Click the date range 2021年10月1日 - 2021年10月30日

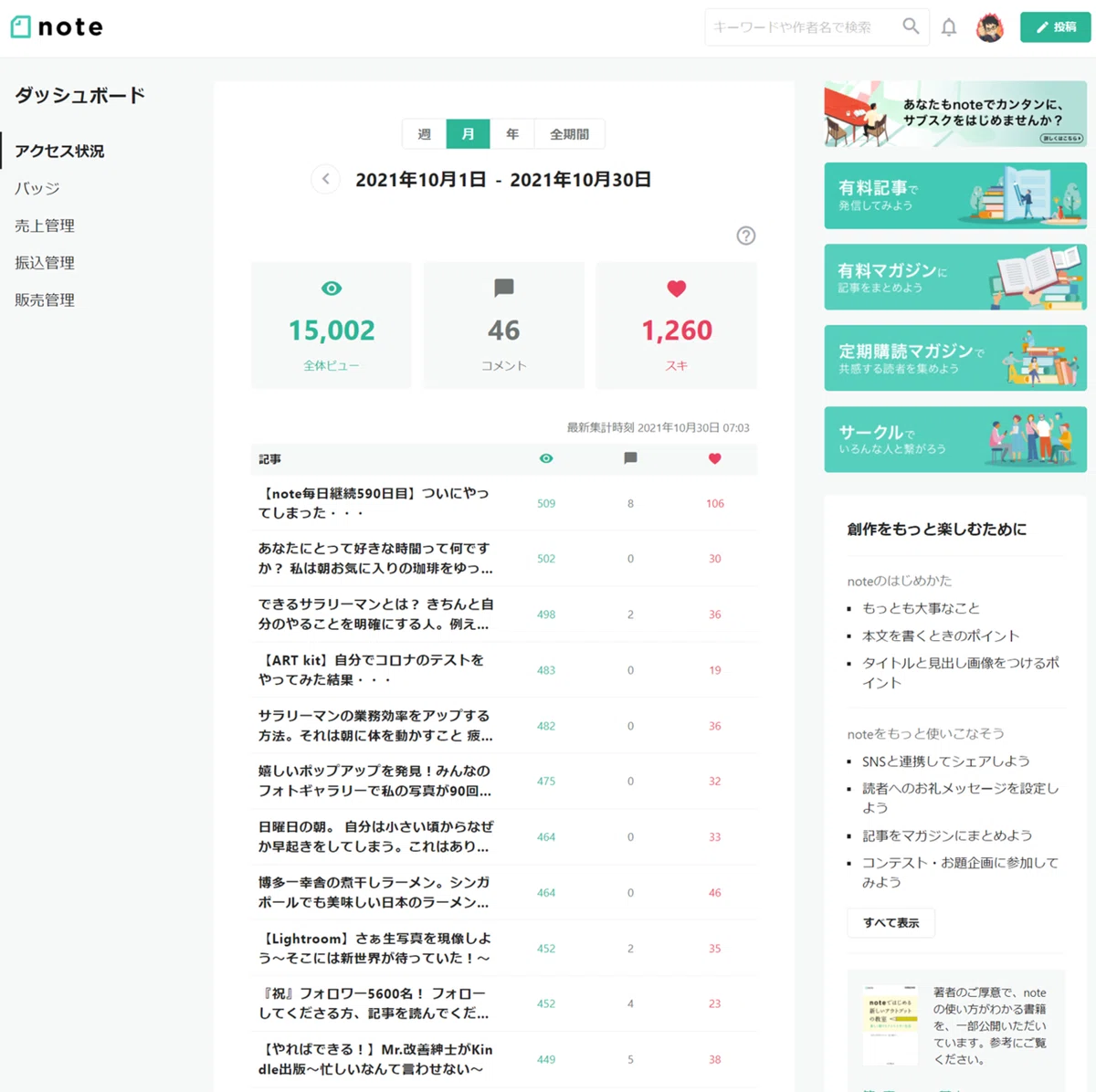[503, 179]
